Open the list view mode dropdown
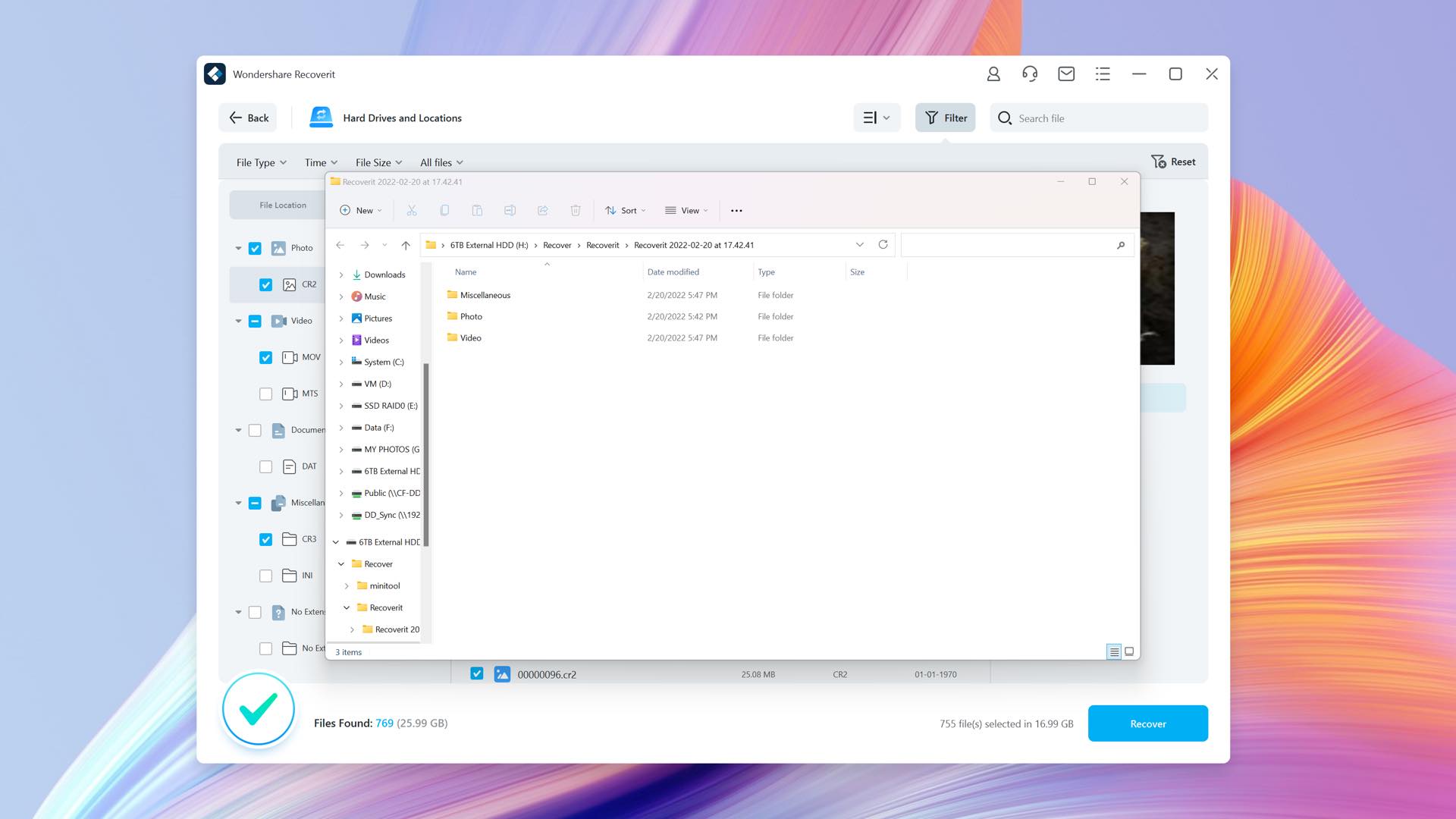This screenshot has height=819, width=1456. click(877, 118)
